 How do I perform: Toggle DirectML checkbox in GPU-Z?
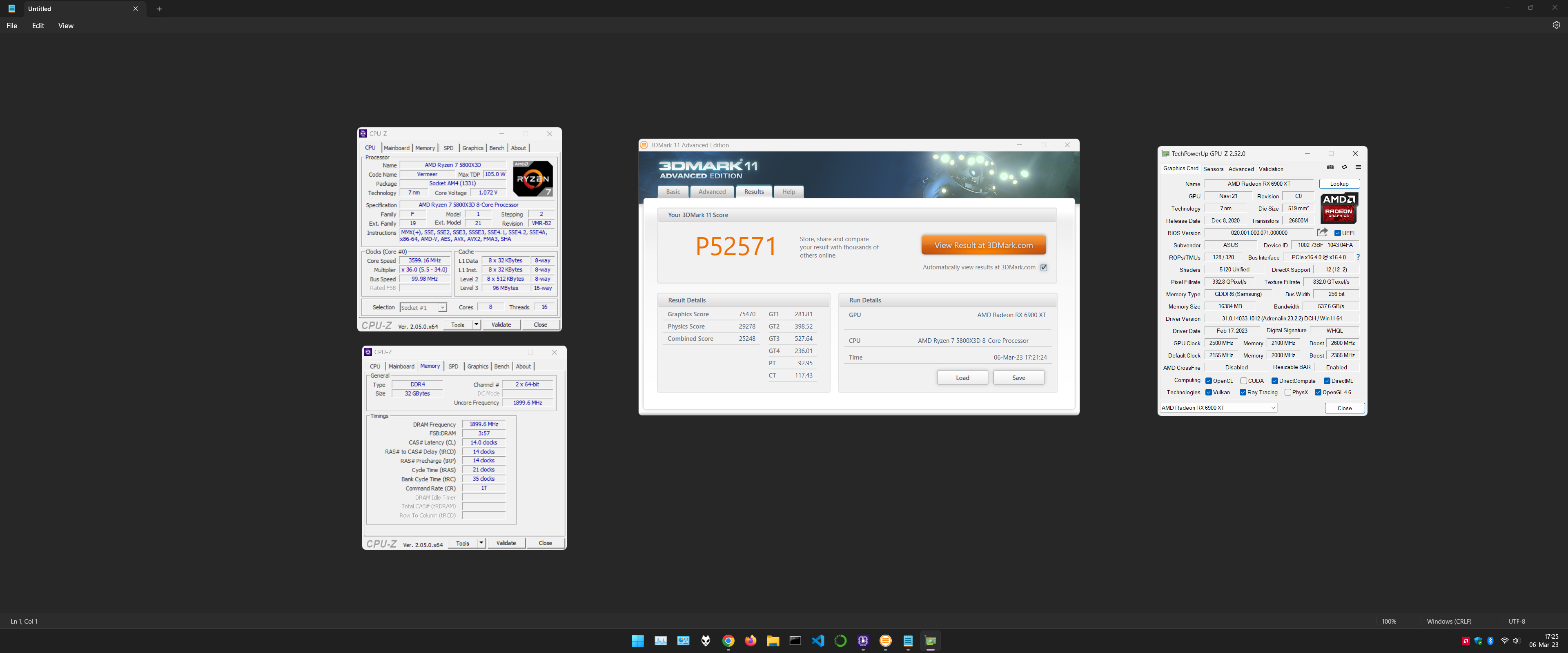1327,381
